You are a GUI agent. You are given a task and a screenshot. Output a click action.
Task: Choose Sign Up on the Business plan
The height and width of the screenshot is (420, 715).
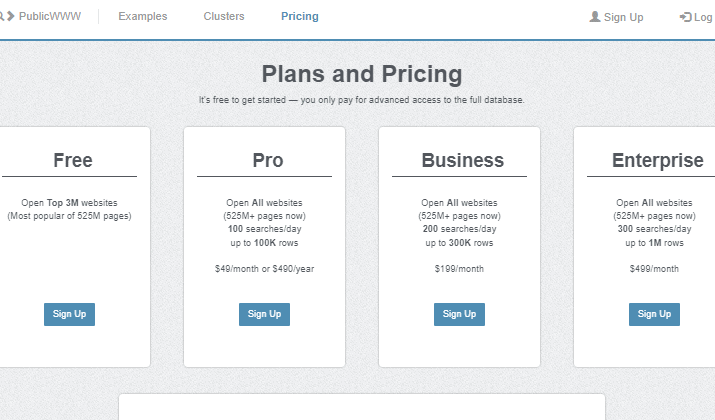click(x=459, y=314)
